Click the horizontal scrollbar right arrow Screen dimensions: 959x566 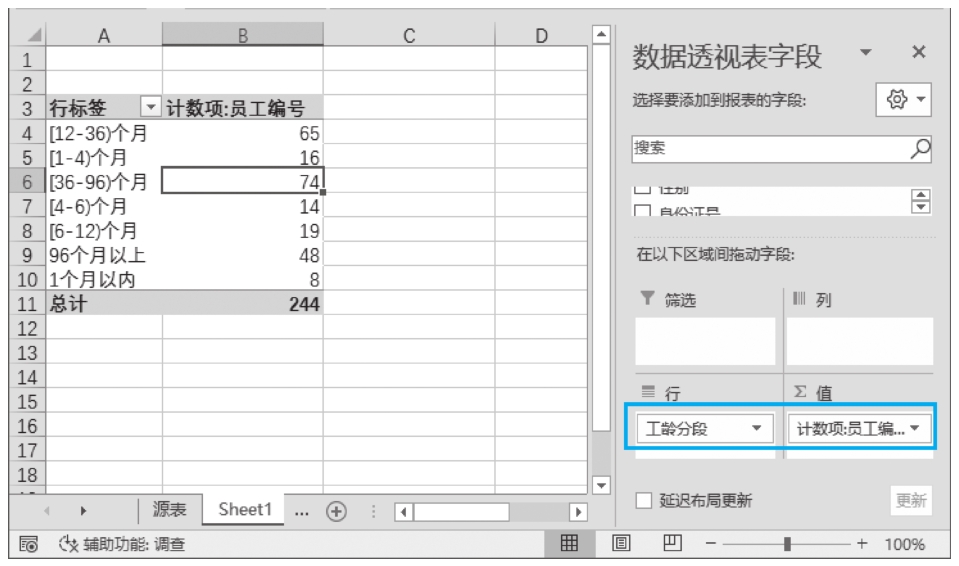578,512
